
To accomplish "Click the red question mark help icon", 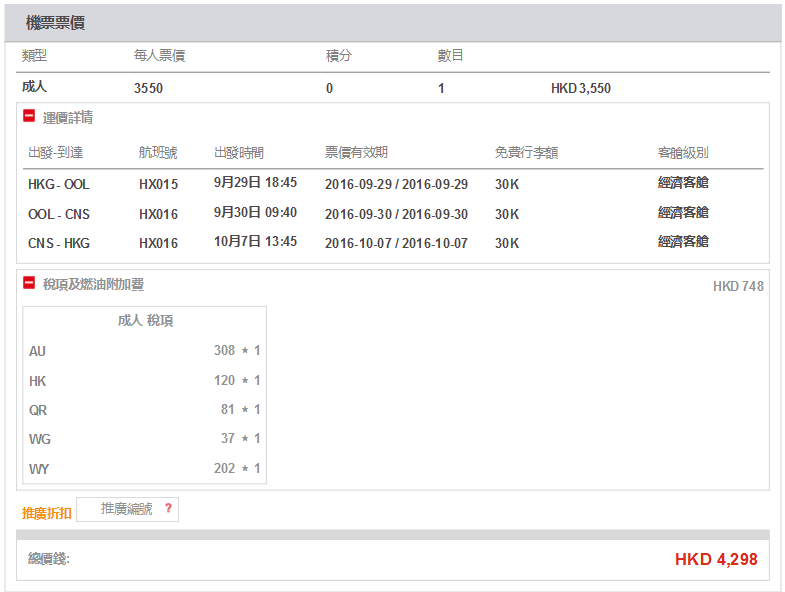I will (x=168, y=508).
